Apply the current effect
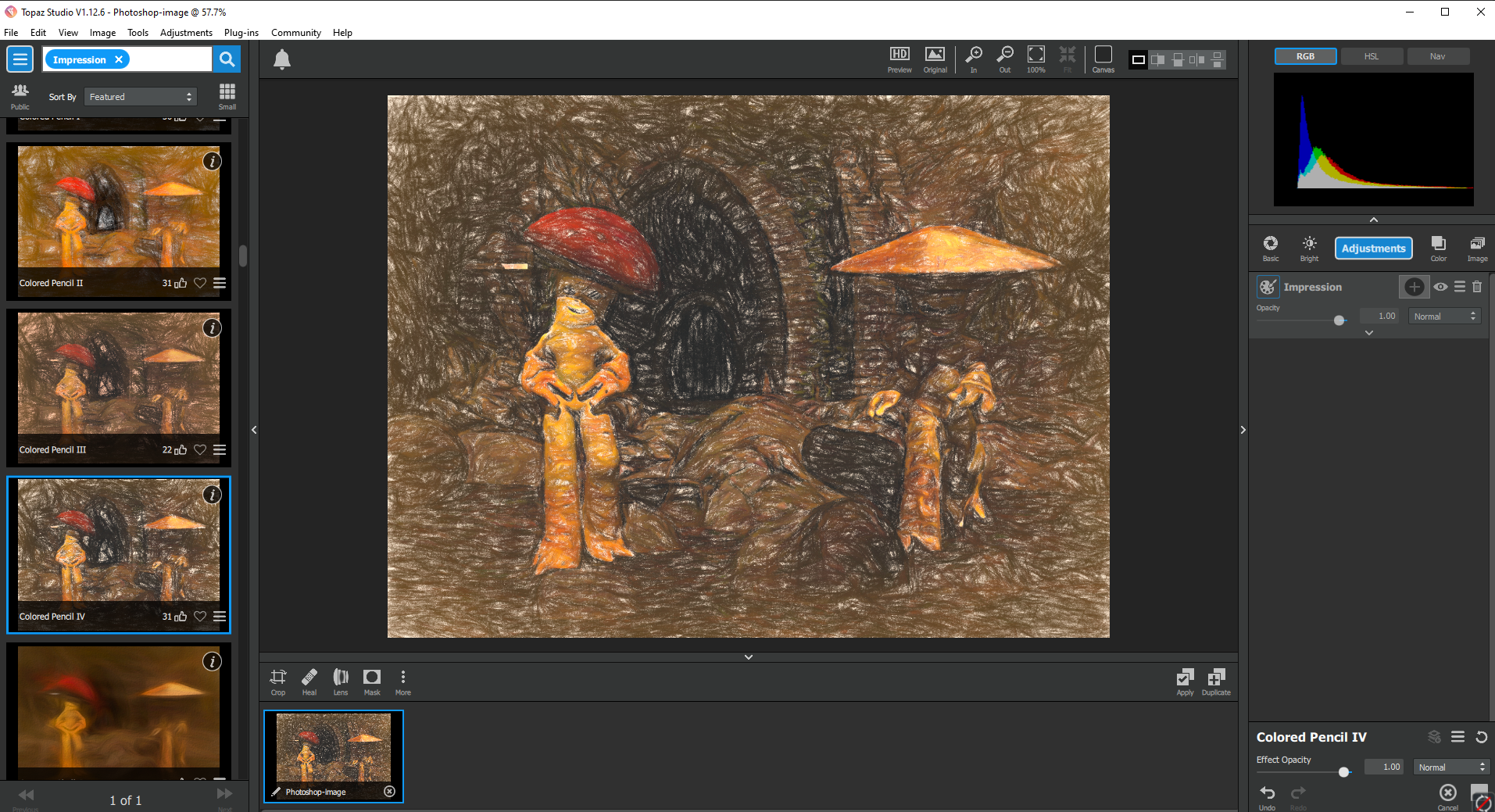This screenshot has width=1495, height=812. [1186, 681]
